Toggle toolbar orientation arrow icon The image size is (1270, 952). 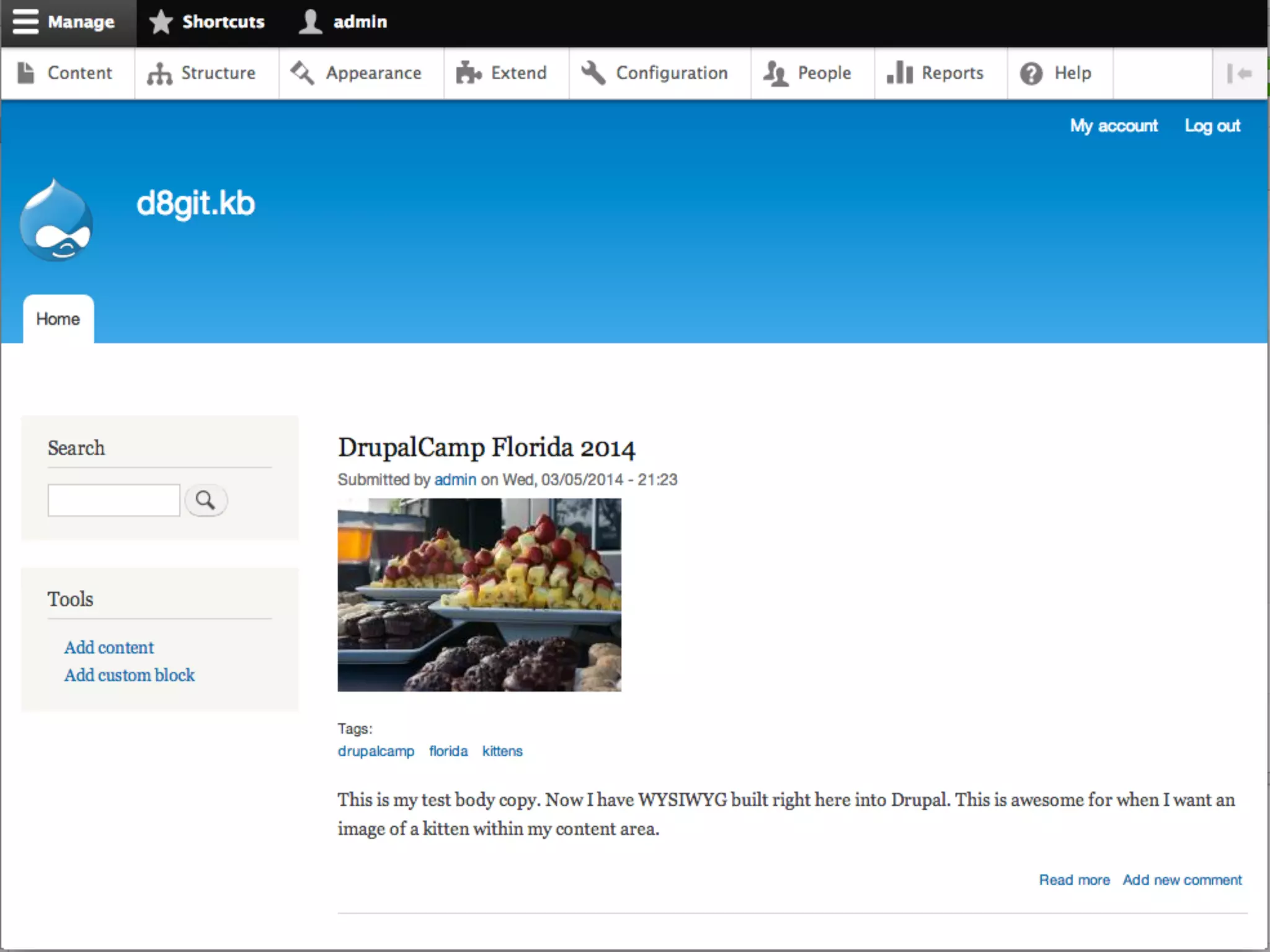1239,73
